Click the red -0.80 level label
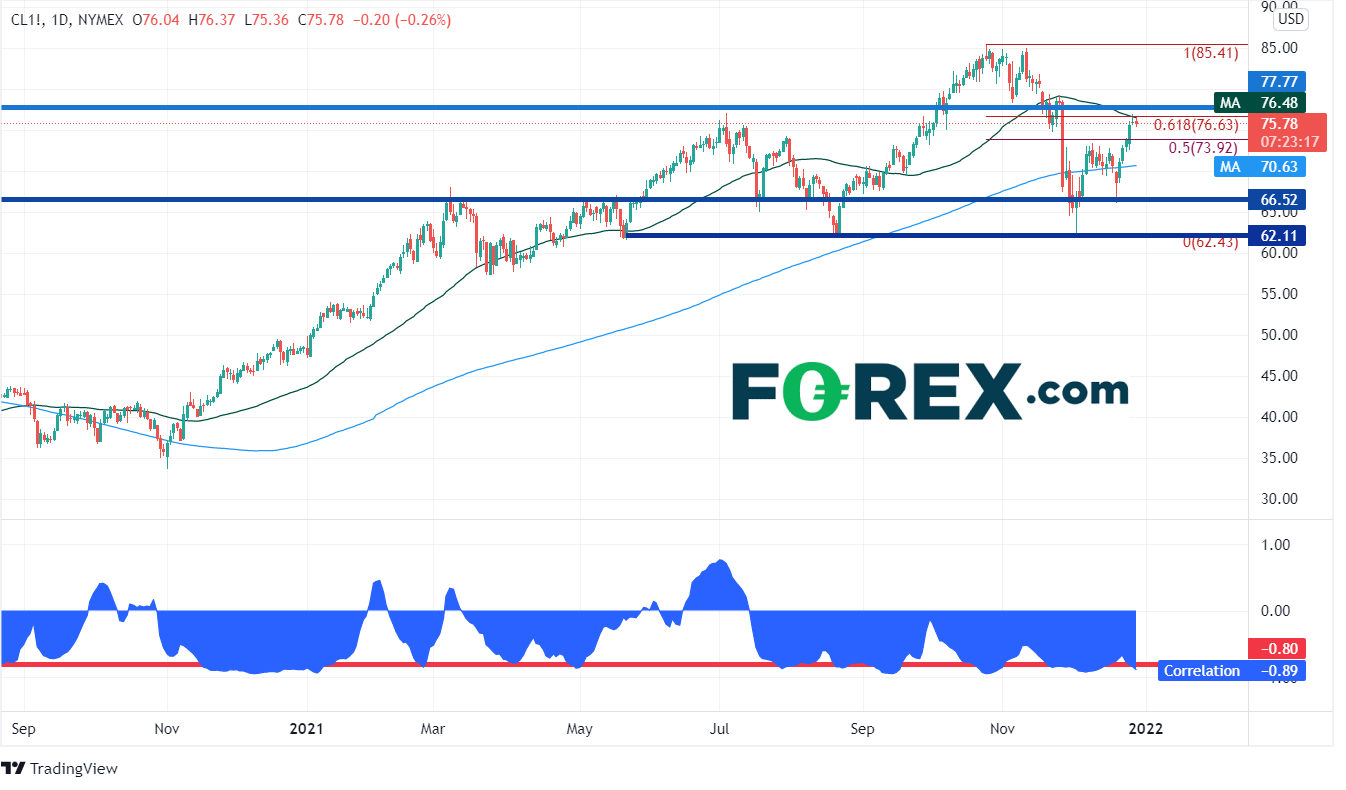 pos(1279,649)
